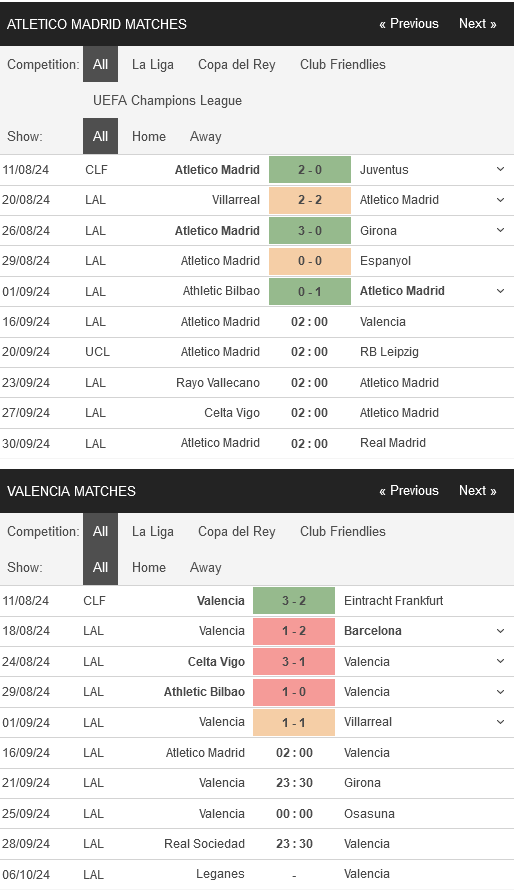Show only Away matches for Valencia
Viewport: 514px width, 894px height.
pyautogui.click(x=206, y=567)
